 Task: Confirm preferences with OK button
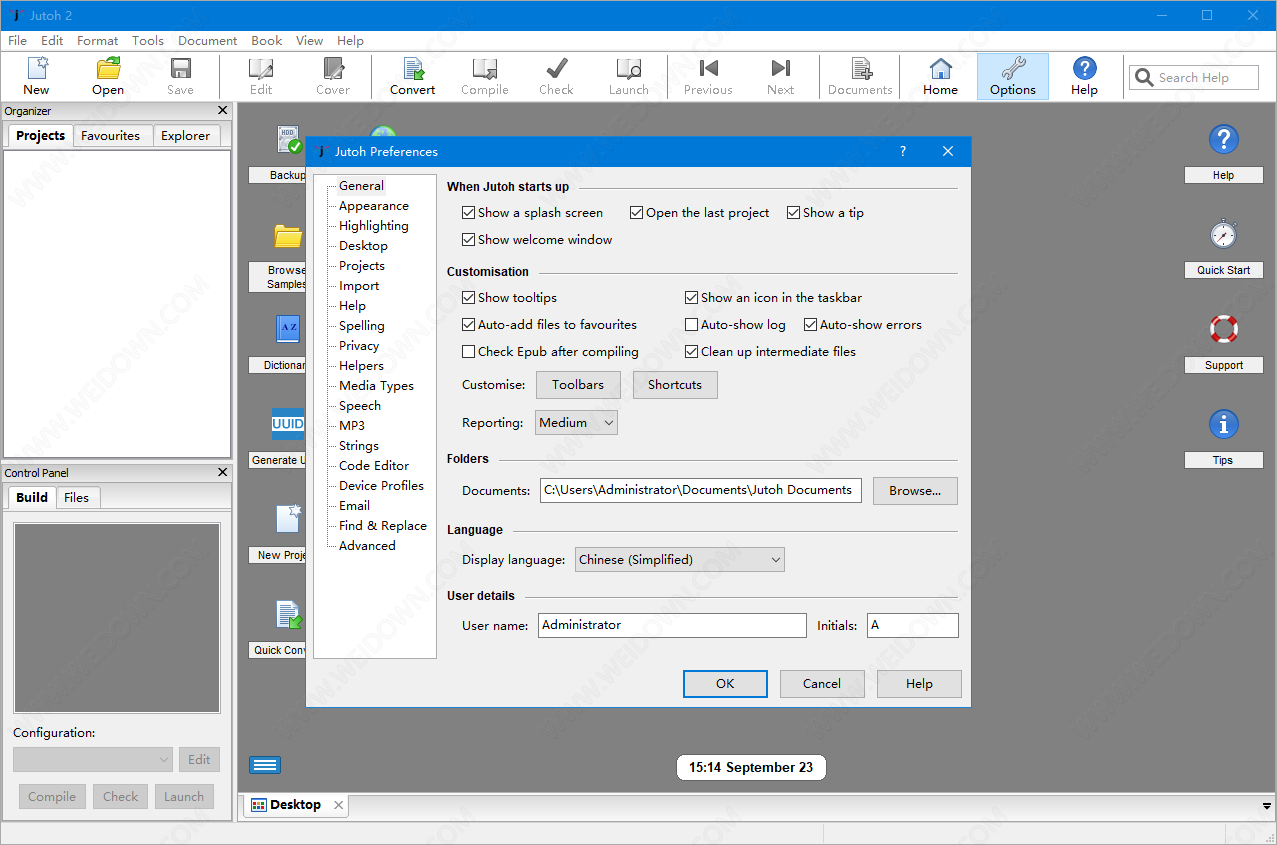[x=725, y=684]
